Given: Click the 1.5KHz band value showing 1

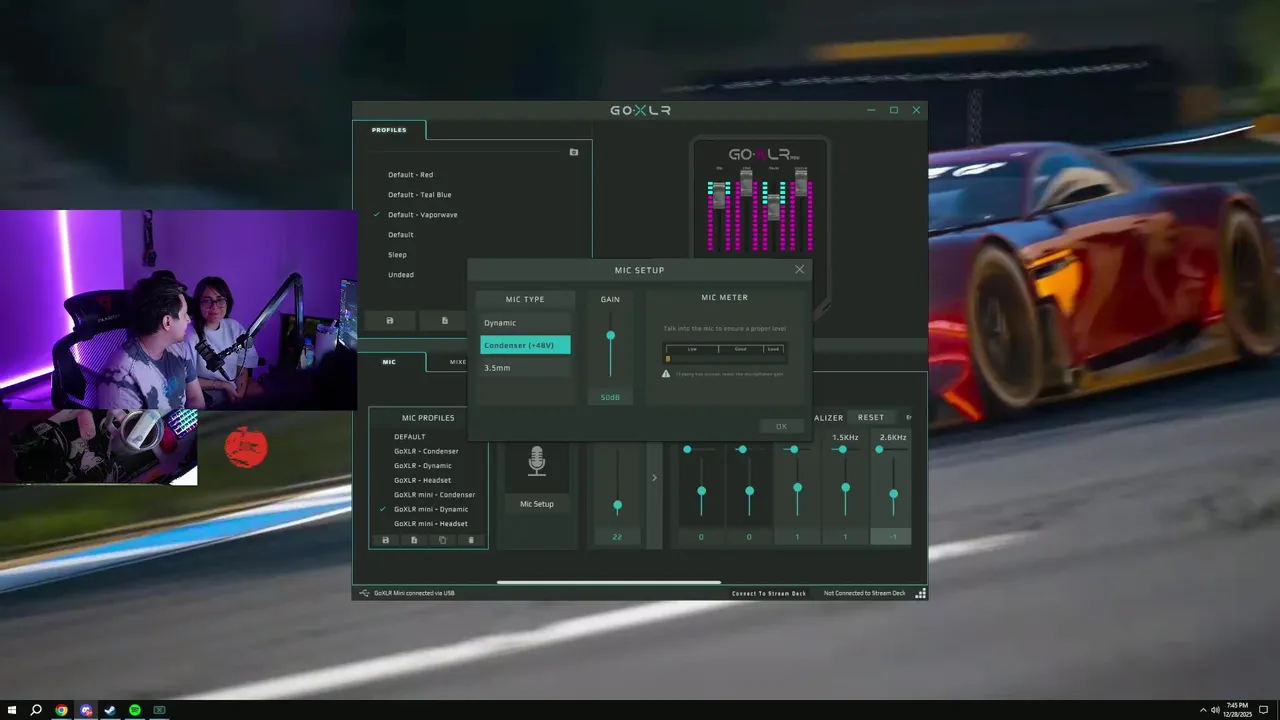Looking at the screenshot, I should [x=845, y=537].
